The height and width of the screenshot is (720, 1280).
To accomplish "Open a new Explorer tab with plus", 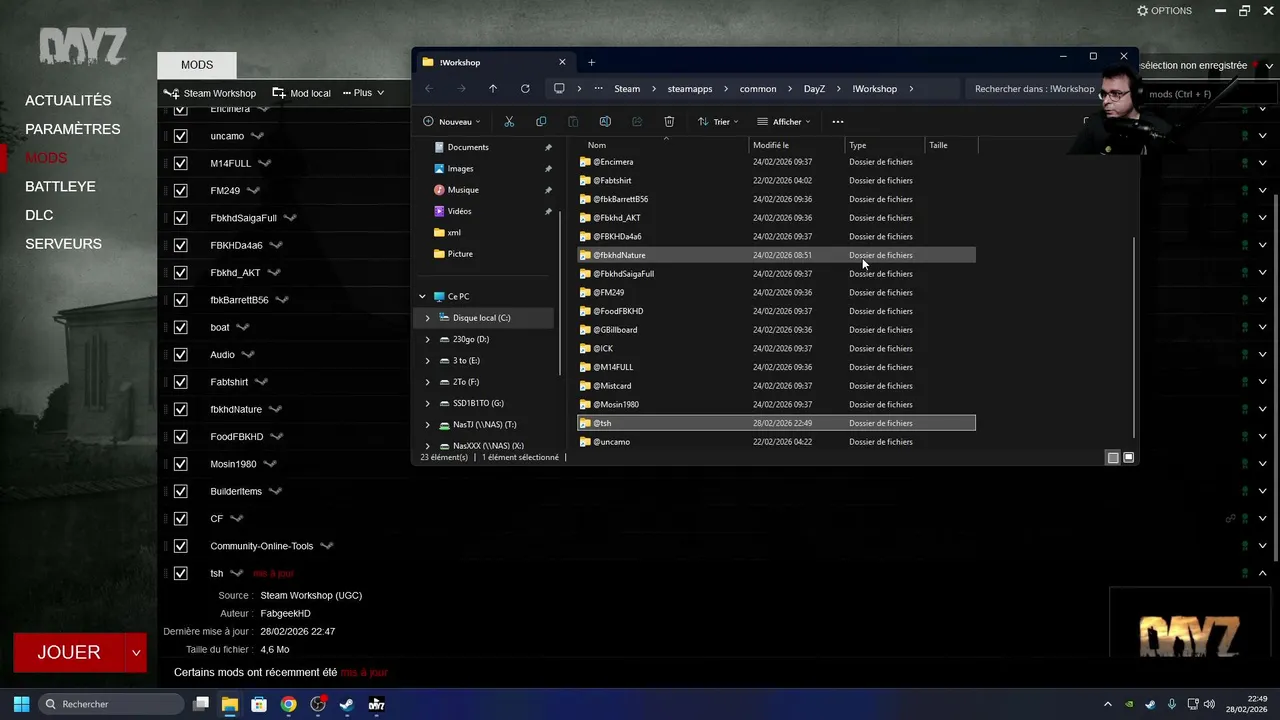I will [x=591, y=62].
